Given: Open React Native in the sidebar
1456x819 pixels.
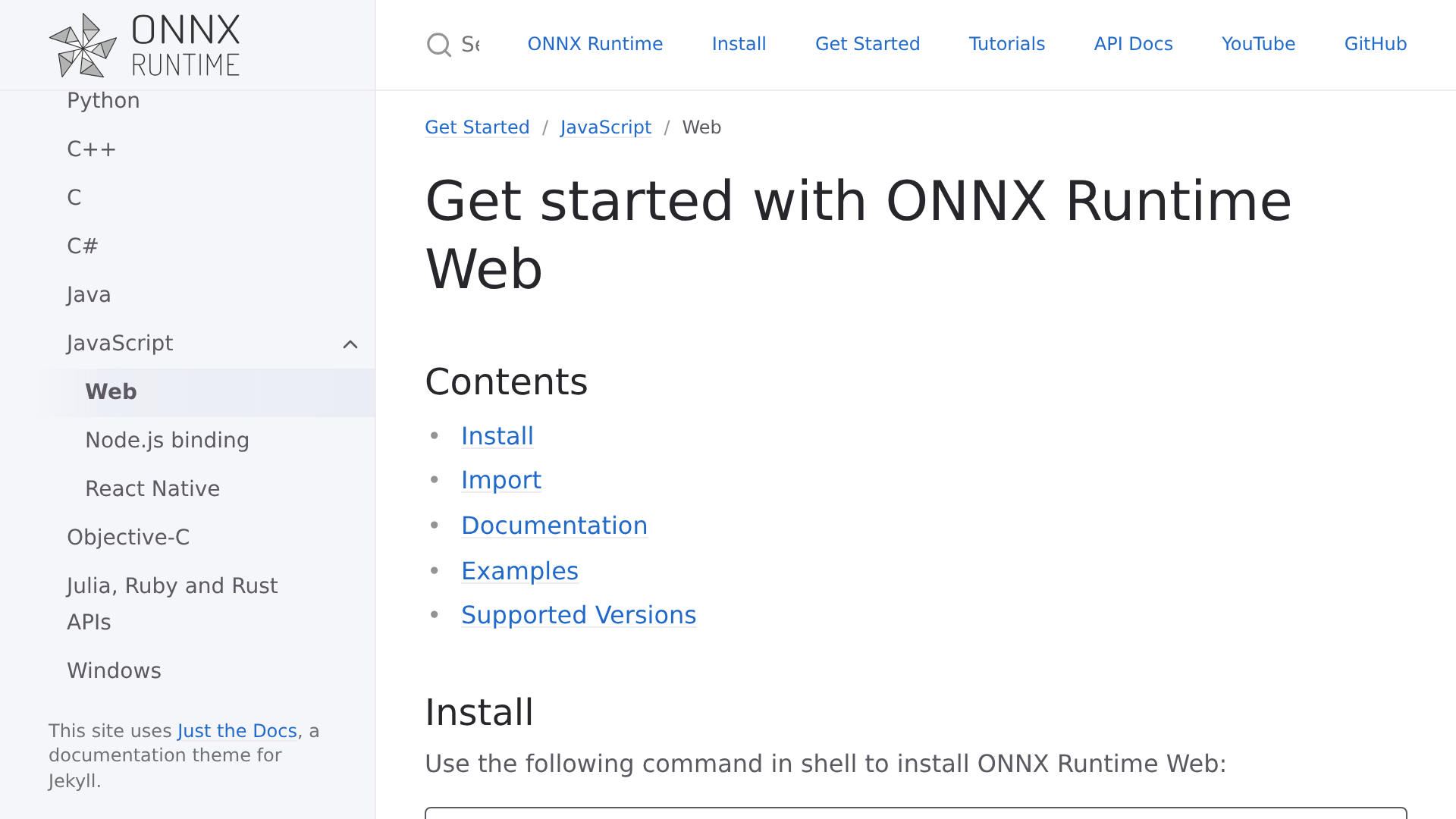Looking at the screenshot, I should (152, 489).
